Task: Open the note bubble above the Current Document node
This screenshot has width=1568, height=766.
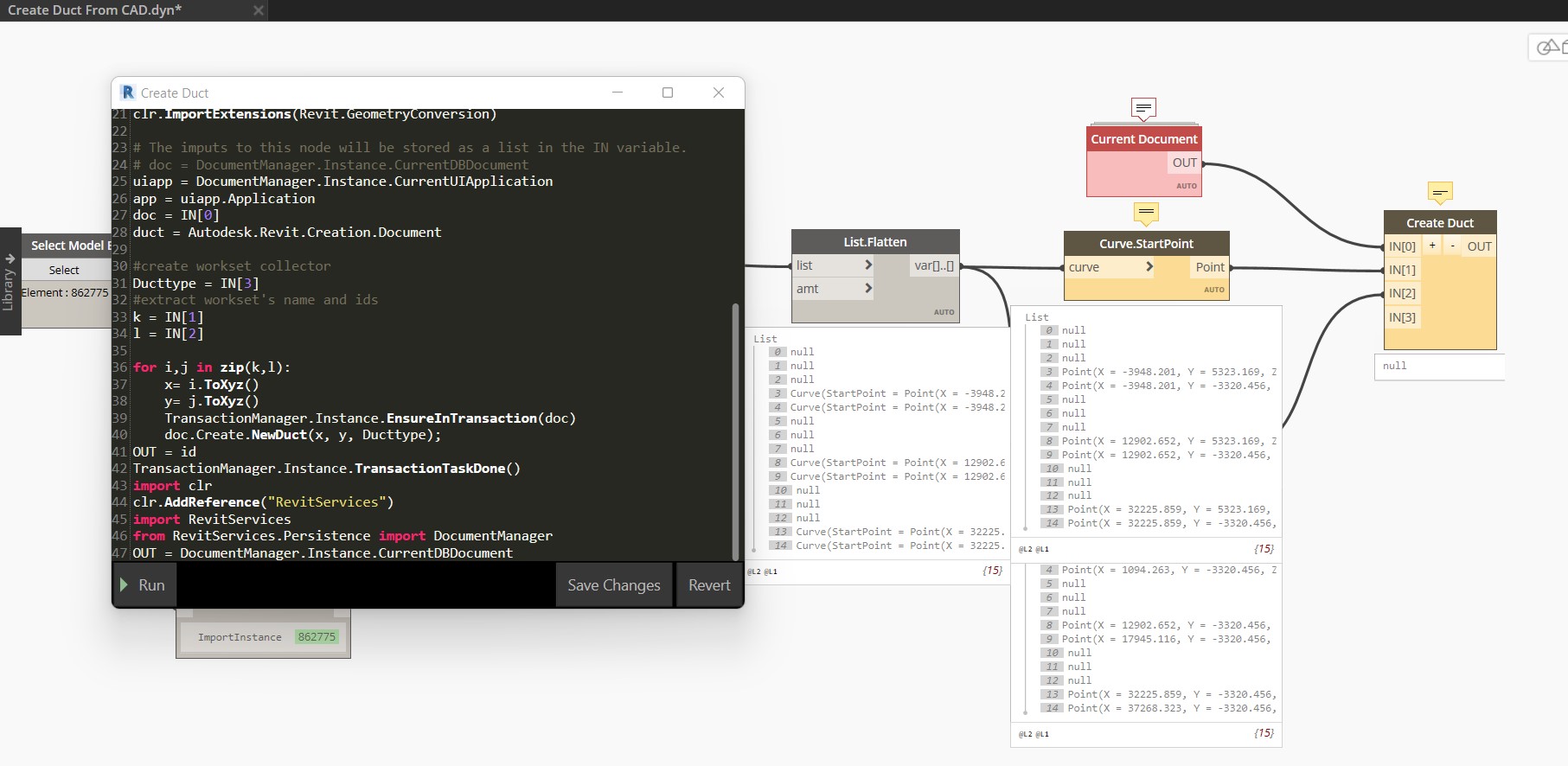Action: click(1143, 108)
